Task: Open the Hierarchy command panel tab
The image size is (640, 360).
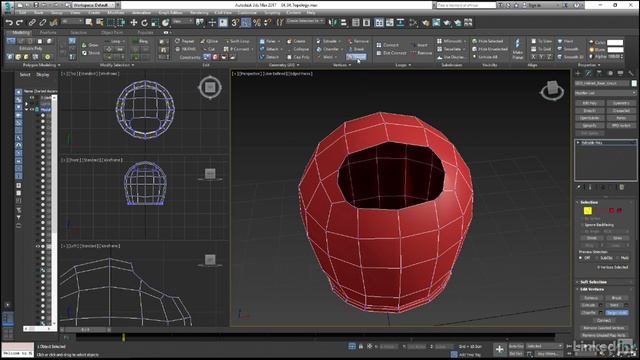Action: 599,73
